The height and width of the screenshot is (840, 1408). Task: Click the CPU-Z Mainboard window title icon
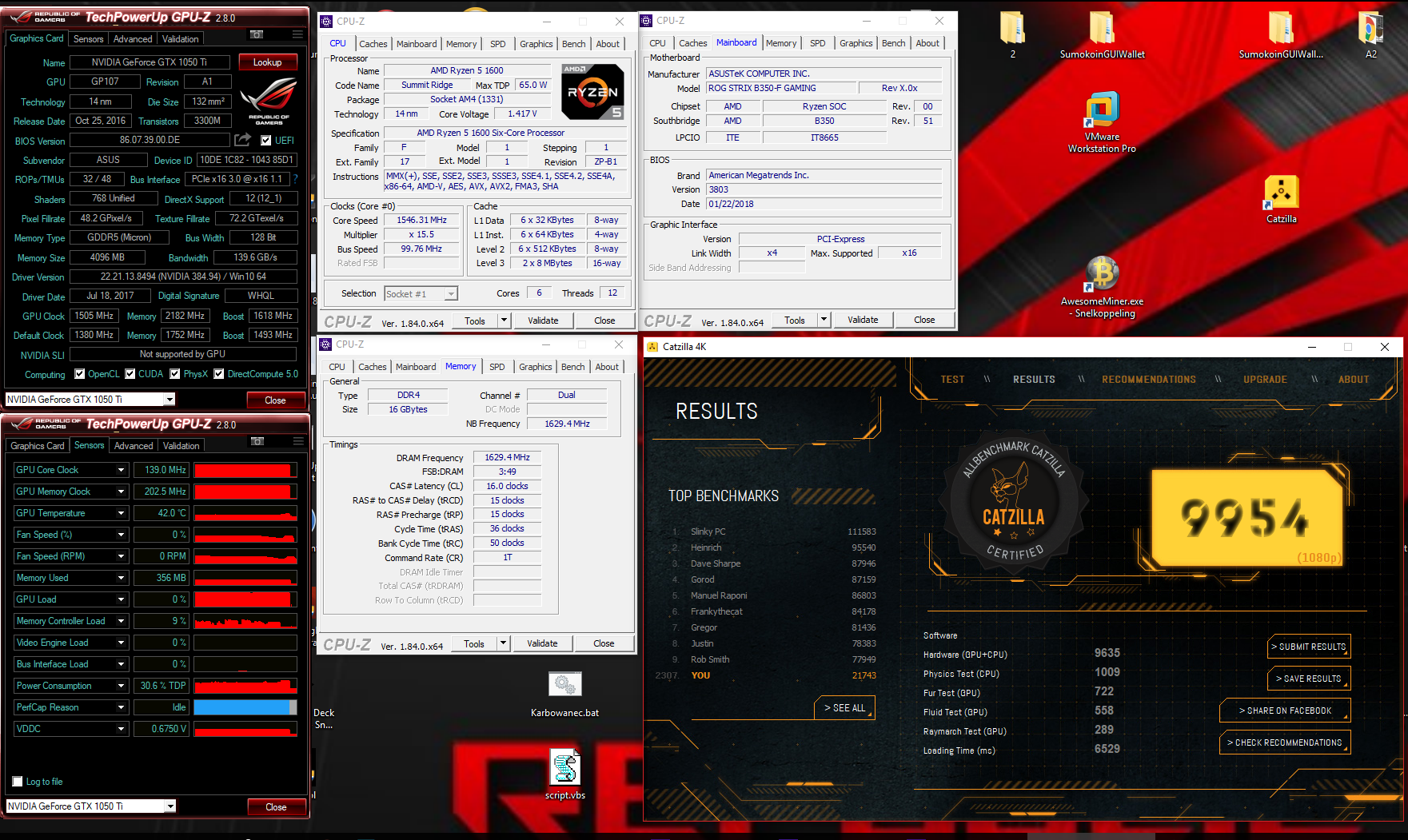[646, 21]
